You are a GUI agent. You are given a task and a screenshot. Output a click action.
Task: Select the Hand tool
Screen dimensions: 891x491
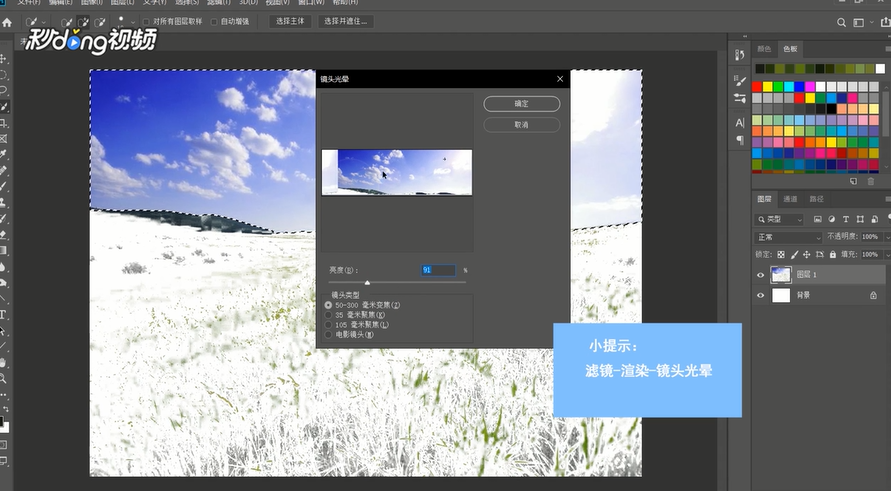pos(3,362)
